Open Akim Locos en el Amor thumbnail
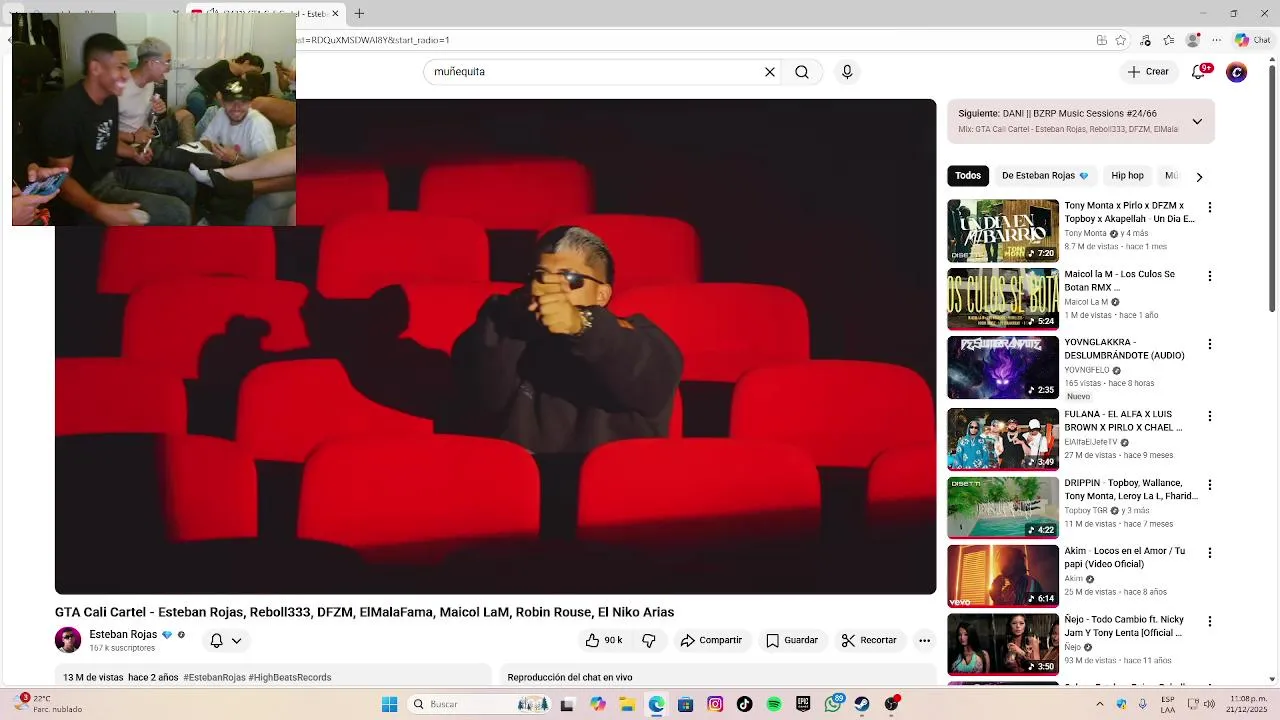The image size is (1280, 720). 1003,576
